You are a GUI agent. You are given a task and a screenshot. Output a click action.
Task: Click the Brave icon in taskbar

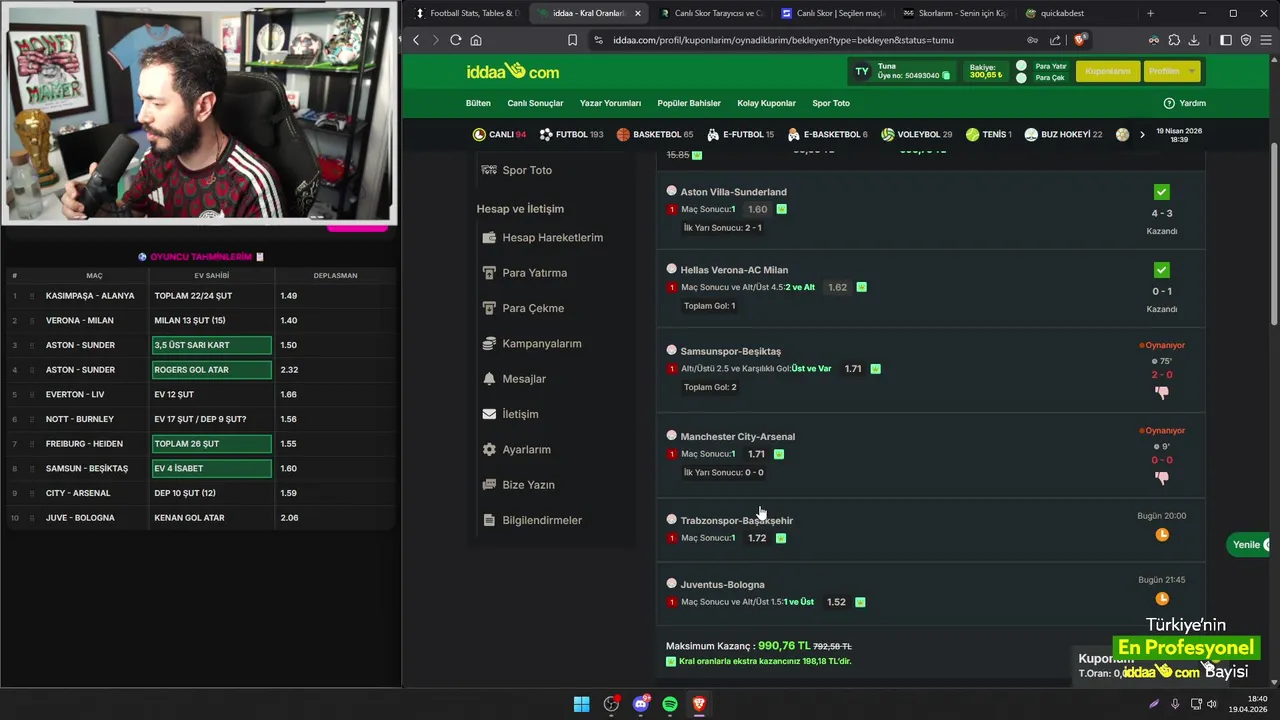coord(699,704)
